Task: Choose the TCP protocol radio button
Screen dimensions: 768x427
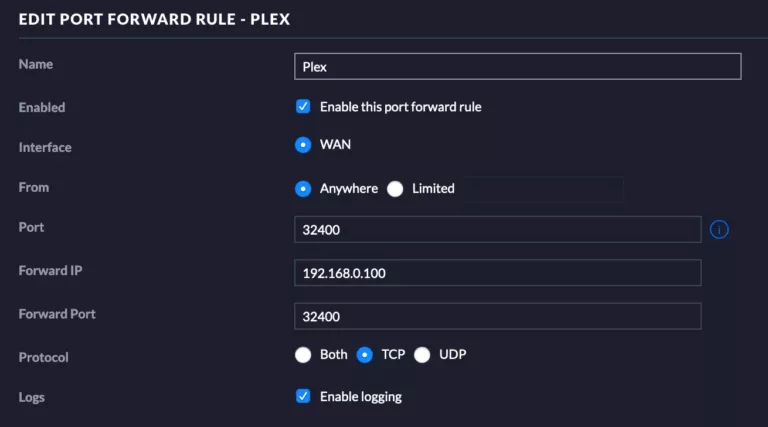Action: point(365,354)
